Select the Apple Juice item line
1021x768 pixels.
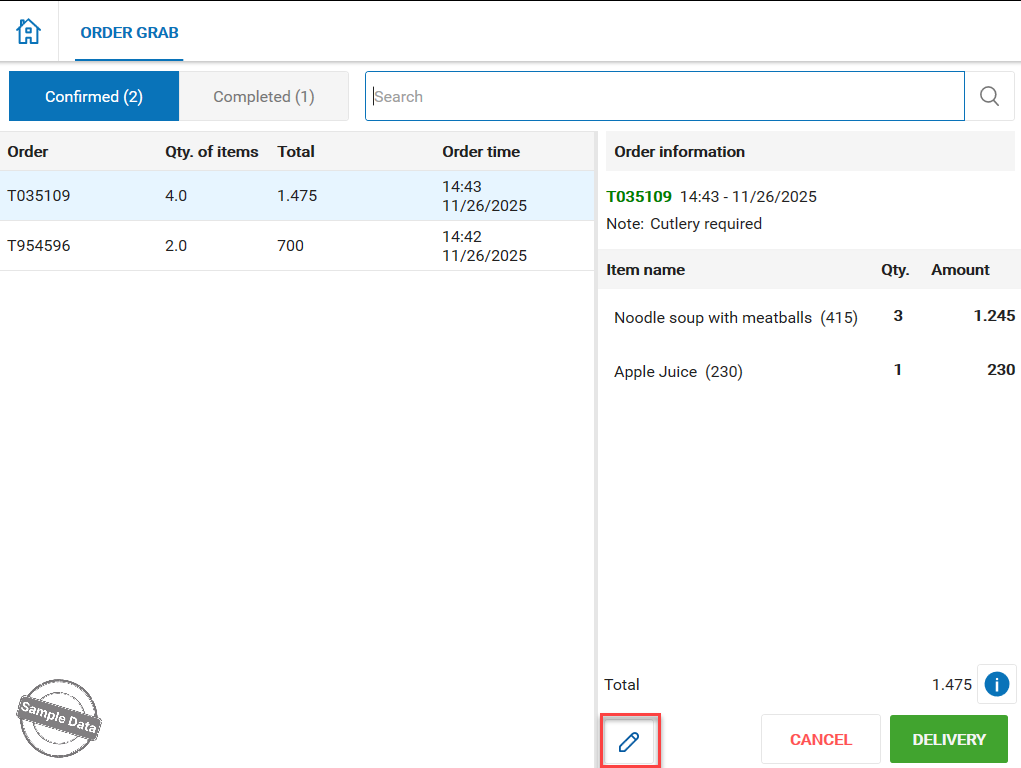coord(678,372)
